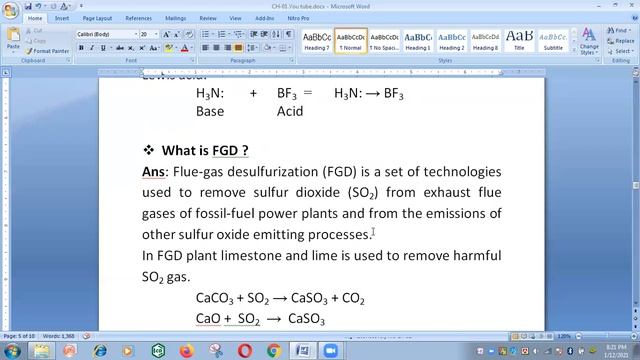This screenshot has height=360, width=640.
Task: Open Firefox from the taskbar
Action: point(187,351)
